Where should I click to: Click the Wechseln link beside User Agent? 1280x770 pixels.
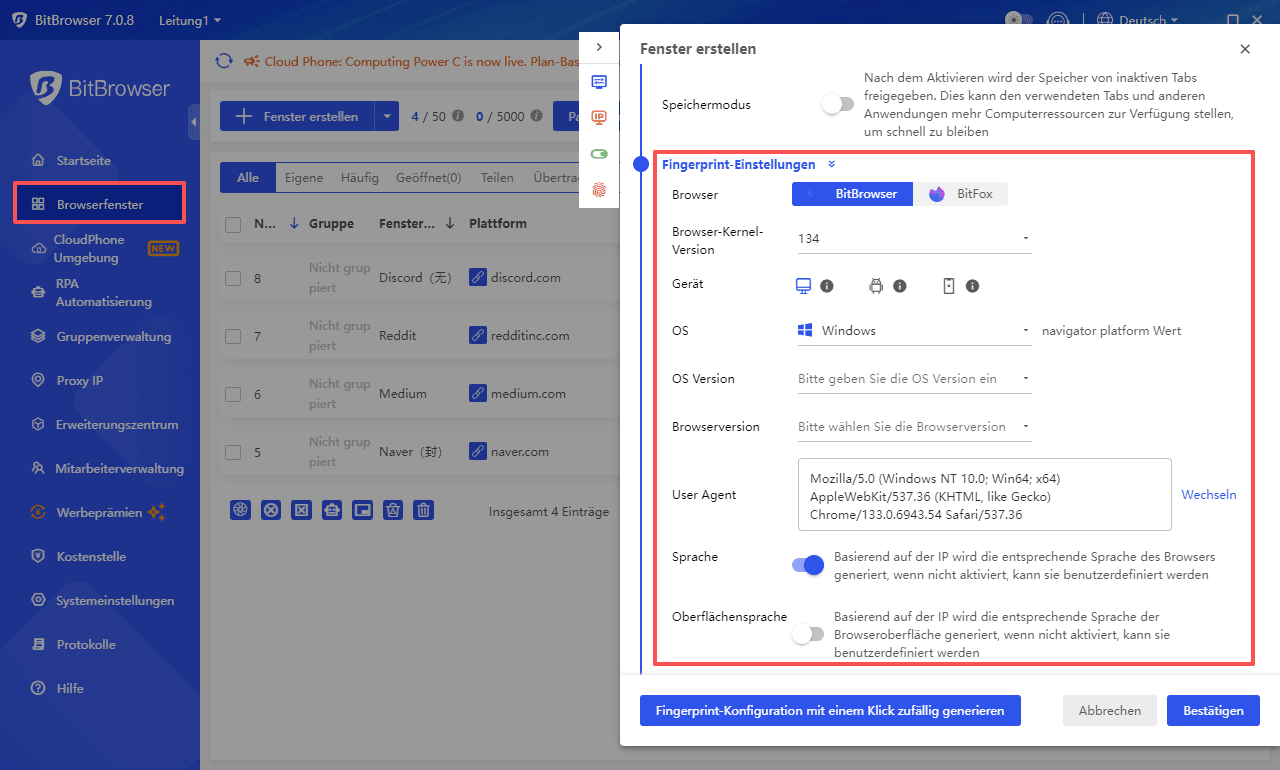click(1208, 494)
